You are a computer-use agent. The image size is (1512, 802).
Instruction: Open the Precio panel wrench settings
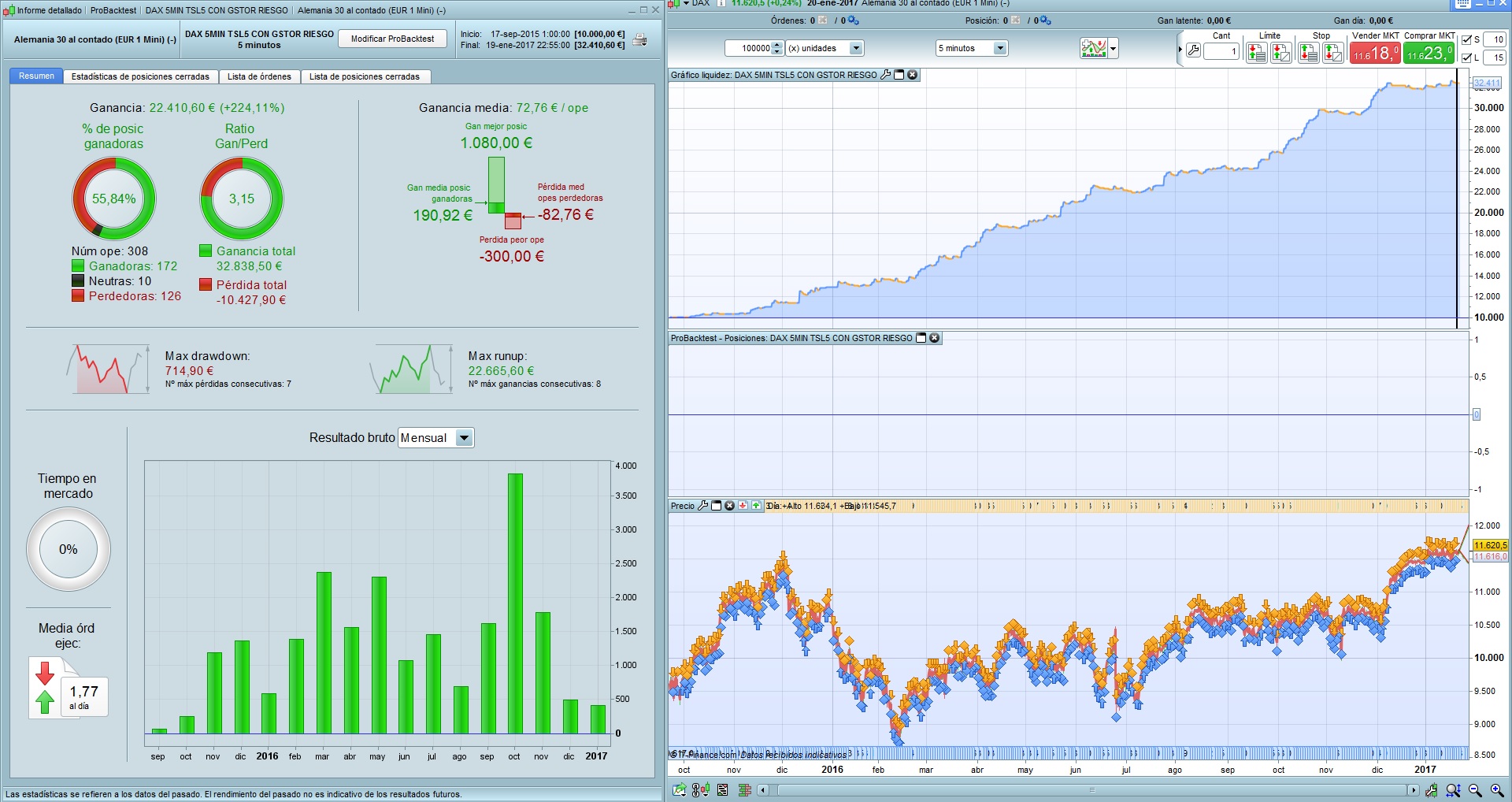pyautogui.click(x=703, y=506)
